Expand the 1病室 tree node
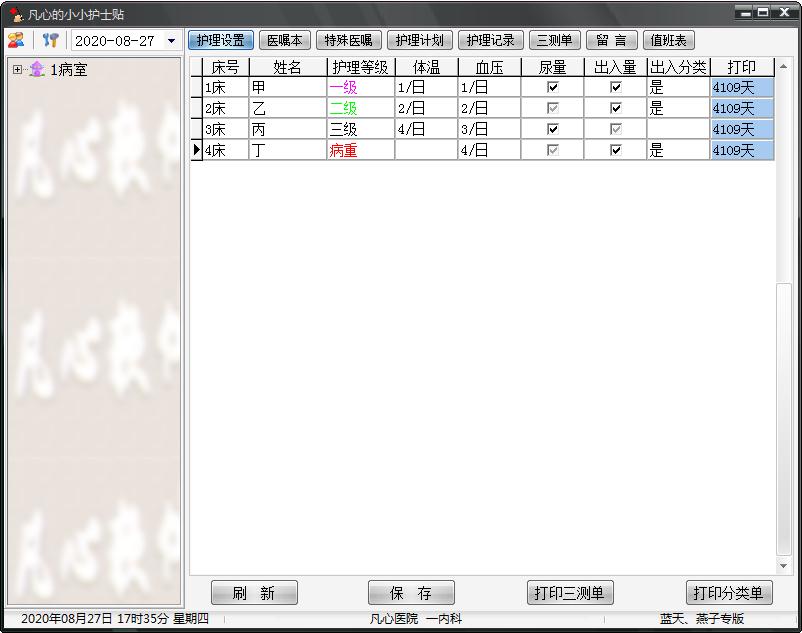 coord(17,70)
